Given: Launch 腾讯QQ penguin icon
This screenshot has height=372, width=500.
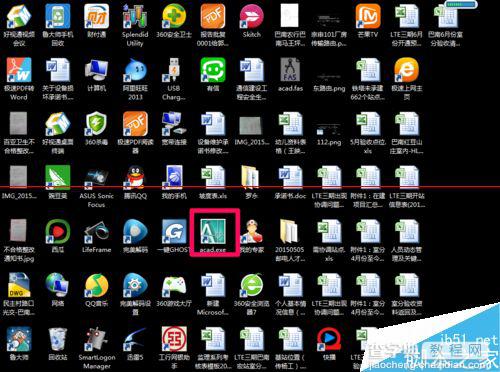Looking at the screenshot, I should [x=135, y=177].
